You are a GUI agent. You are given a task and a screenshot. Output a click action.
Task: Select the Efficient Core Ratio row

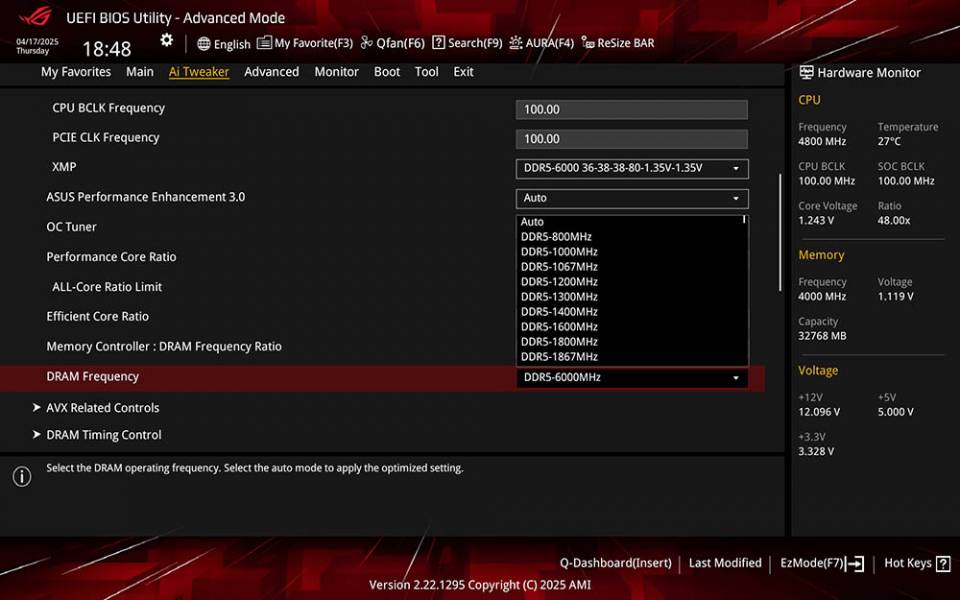(x=97, y=317)
